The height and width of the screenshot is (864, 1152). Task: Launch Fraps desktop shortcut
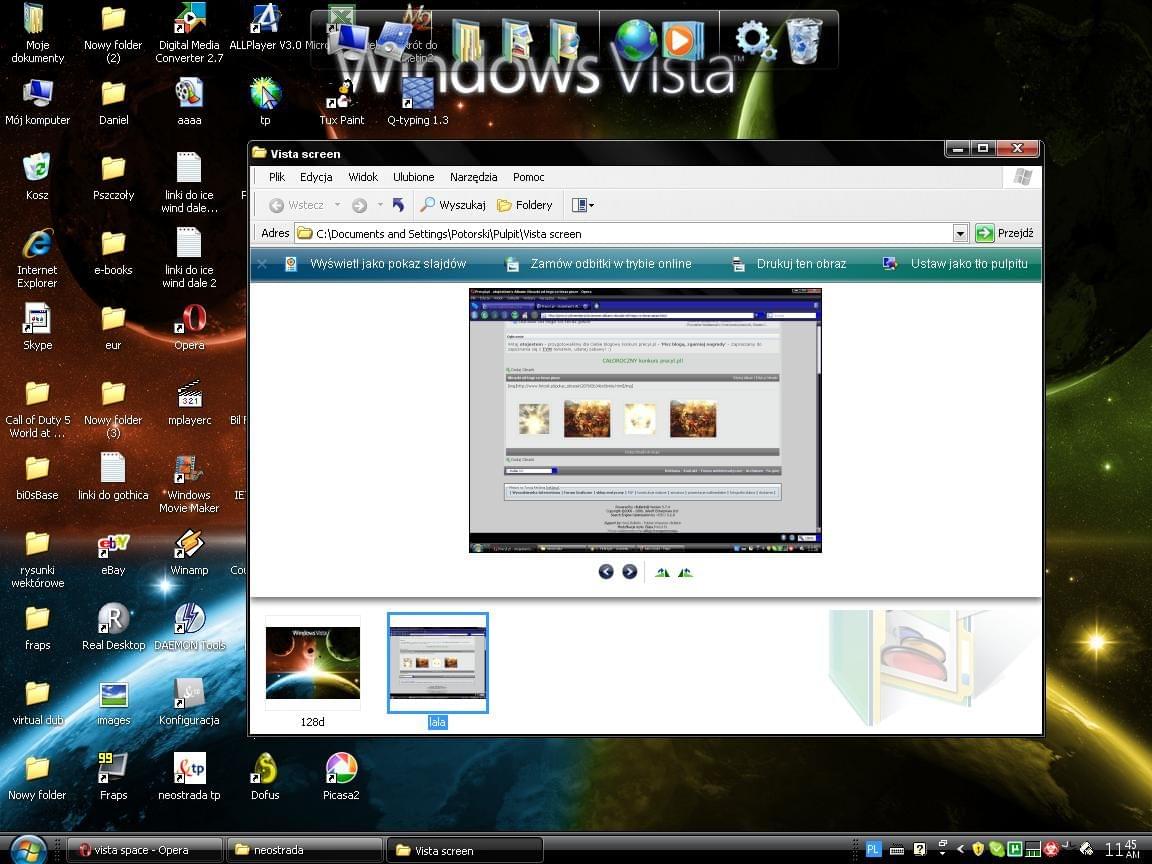click(114, 777)
